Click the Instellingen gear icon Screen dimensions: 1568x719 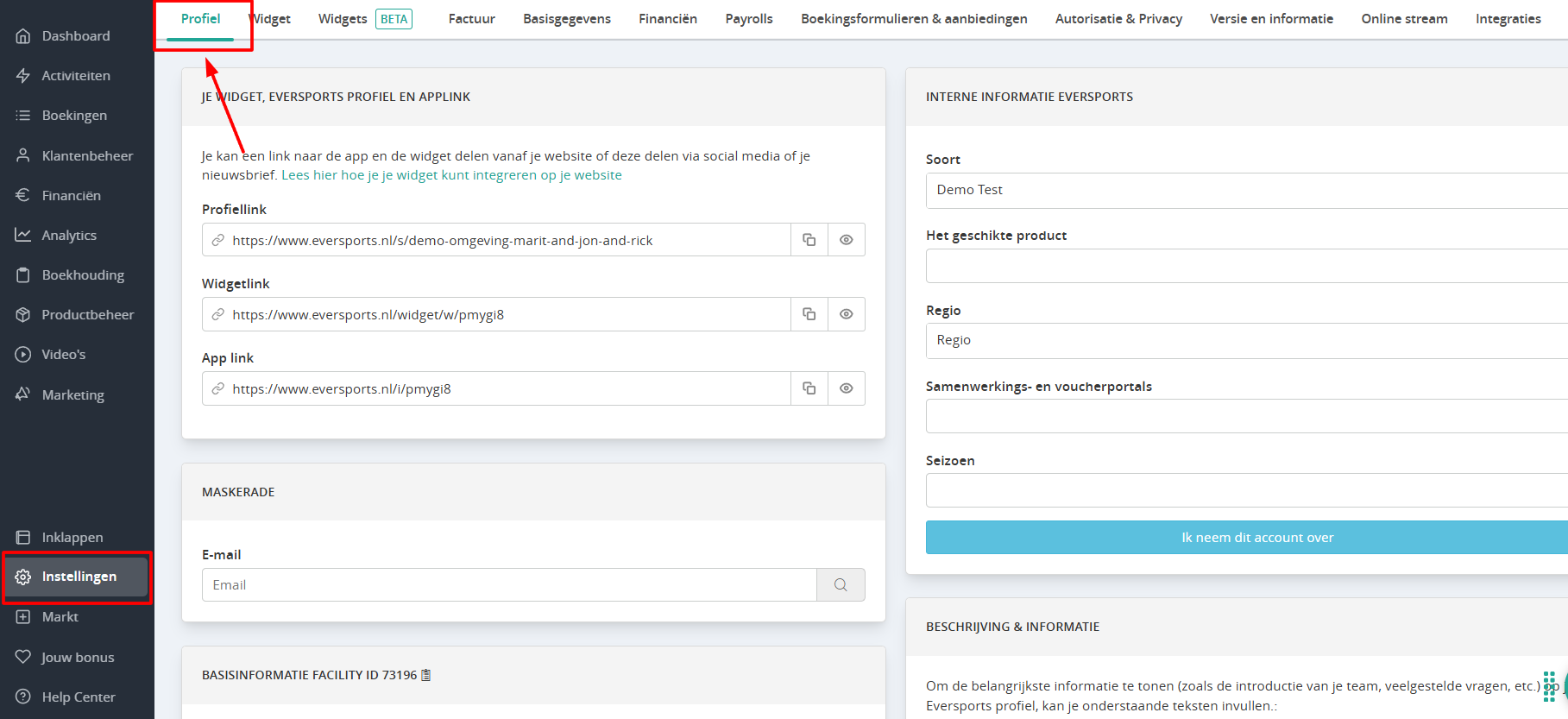[23, 577]
